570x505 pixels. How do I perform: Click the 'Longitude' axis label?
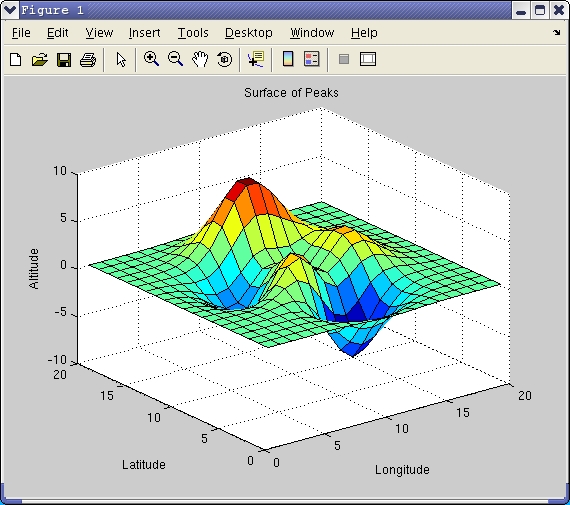(x=402, y=470)
